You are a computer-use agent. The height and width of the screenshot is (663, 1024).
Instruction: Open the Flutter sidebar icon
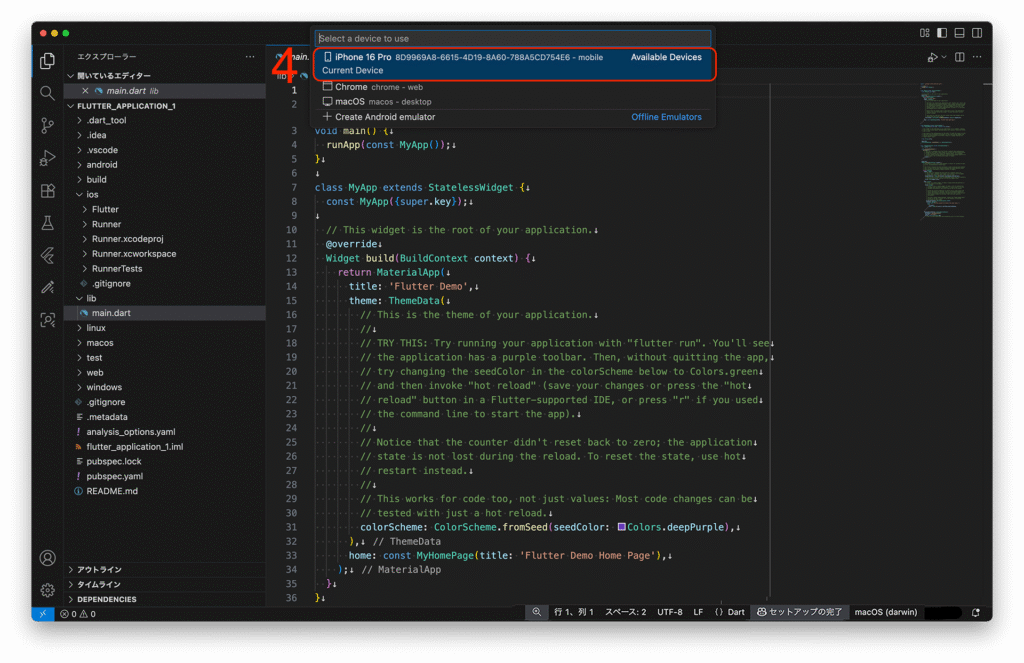47,255
